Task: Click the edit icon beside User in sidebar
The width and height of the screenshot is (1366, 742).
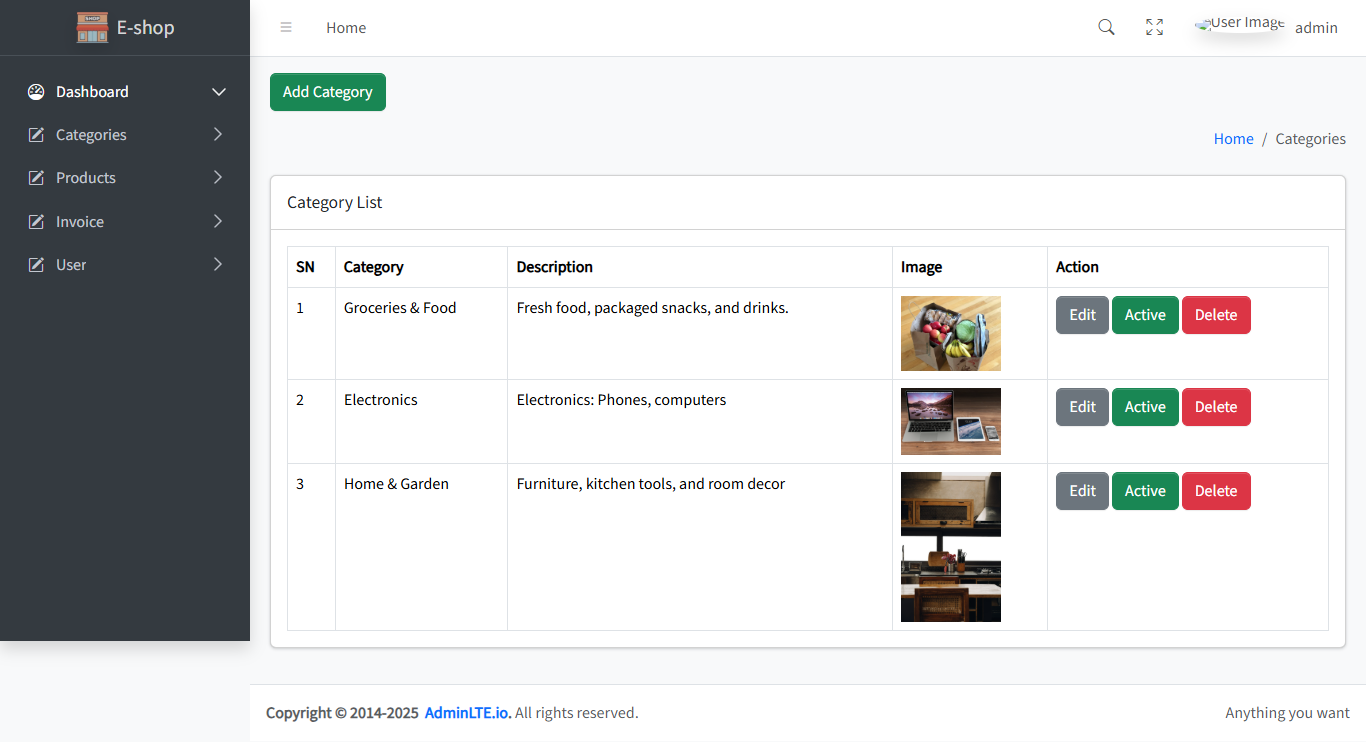Action: click(x=36, y=265)
